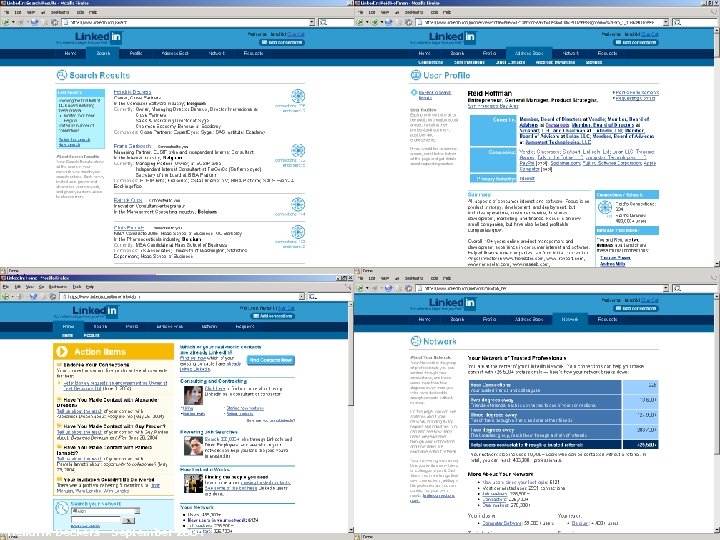Image resolution: width=720 pixels, height=540 pixels.
Task: Open the Back history dropdown arrow in the Search Results window
Action: click(x=12, y=22)
